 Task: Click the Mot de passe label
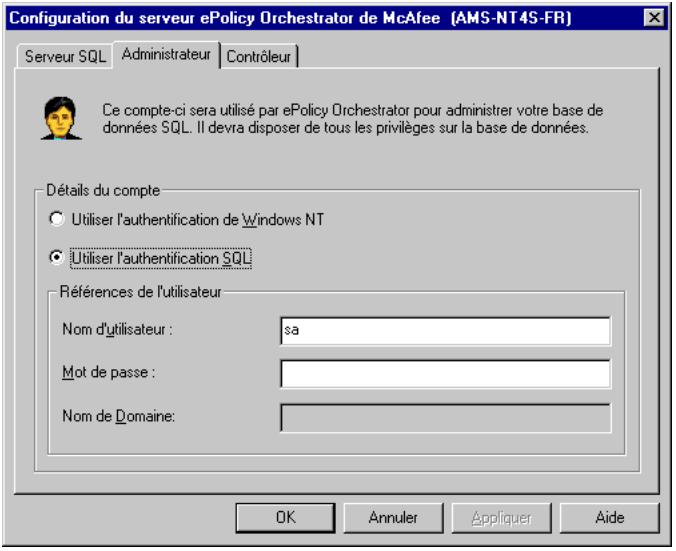109,372
